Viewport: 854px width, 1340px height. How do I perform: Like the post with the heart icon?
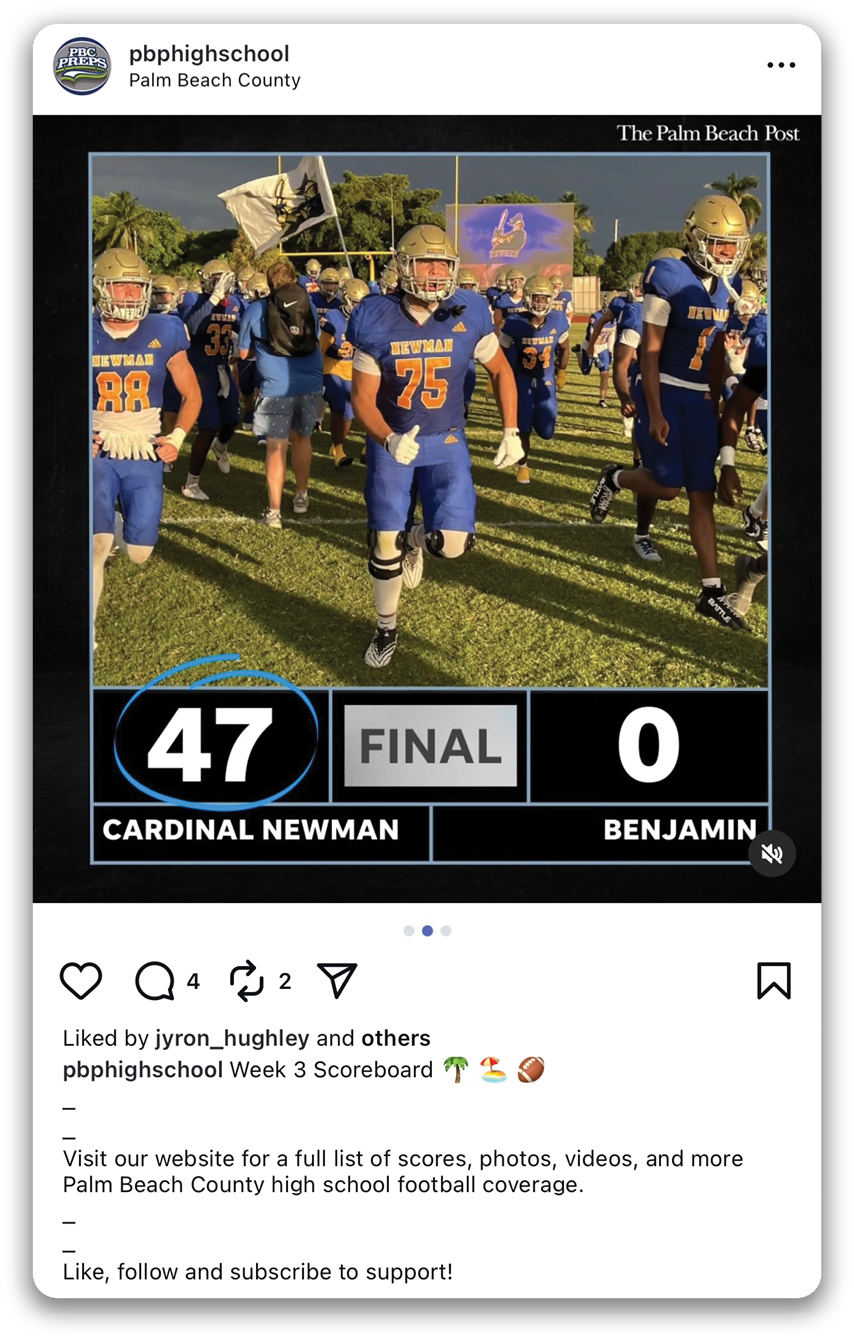[x=81, y=981]
